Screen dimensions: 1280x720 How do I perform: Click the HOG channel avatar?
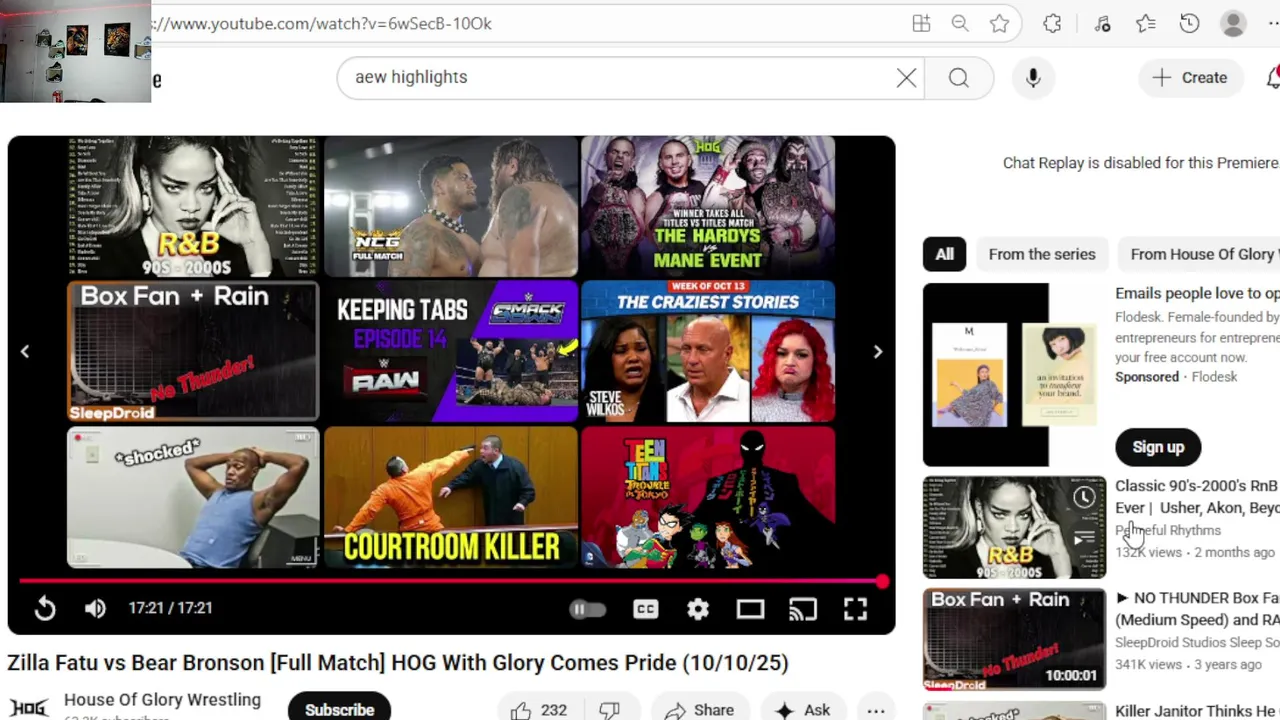click(x=28, y=708)
